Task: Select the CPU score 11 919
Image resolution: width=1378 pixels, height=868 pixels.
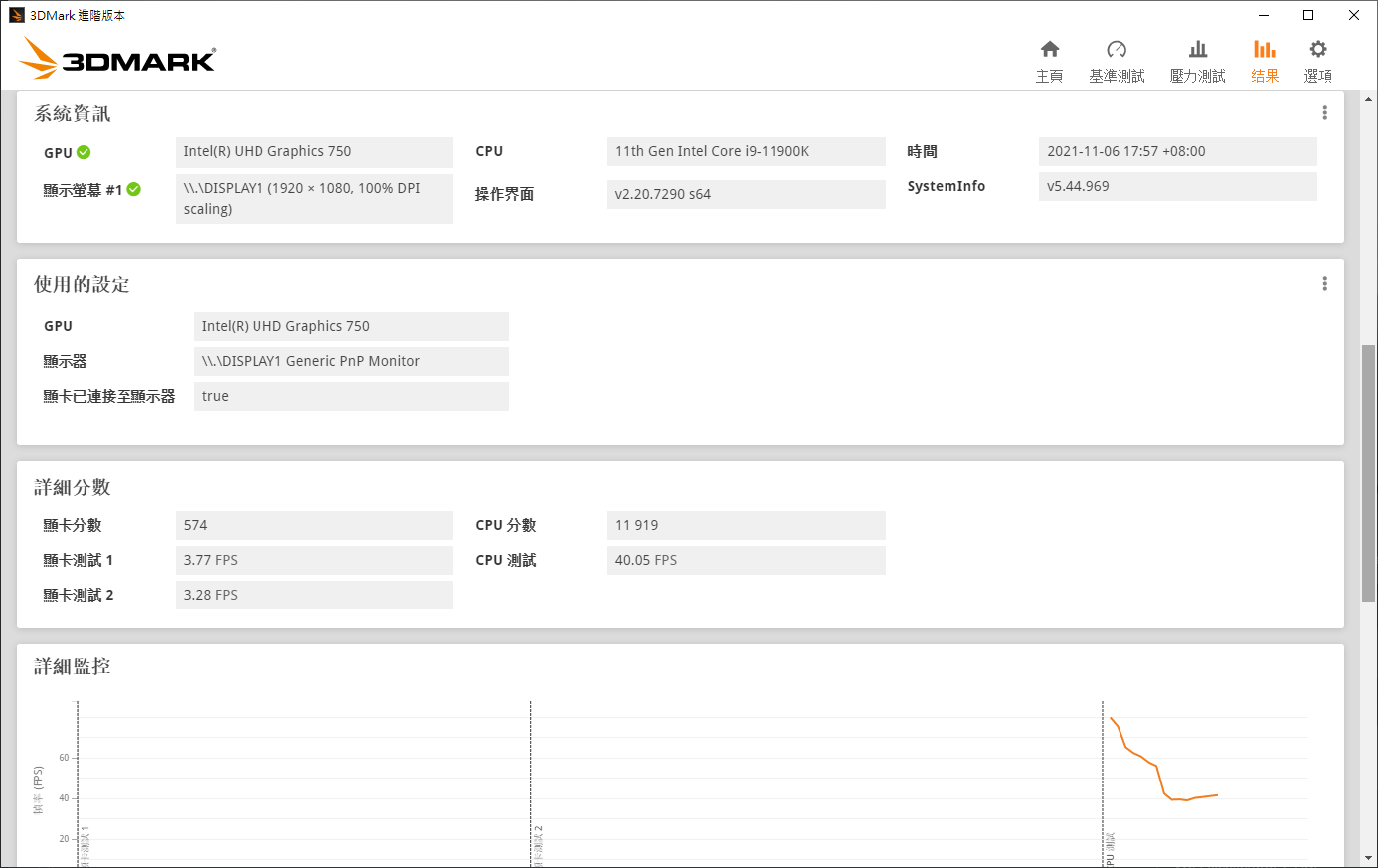Action: click(x=747, y=525)
